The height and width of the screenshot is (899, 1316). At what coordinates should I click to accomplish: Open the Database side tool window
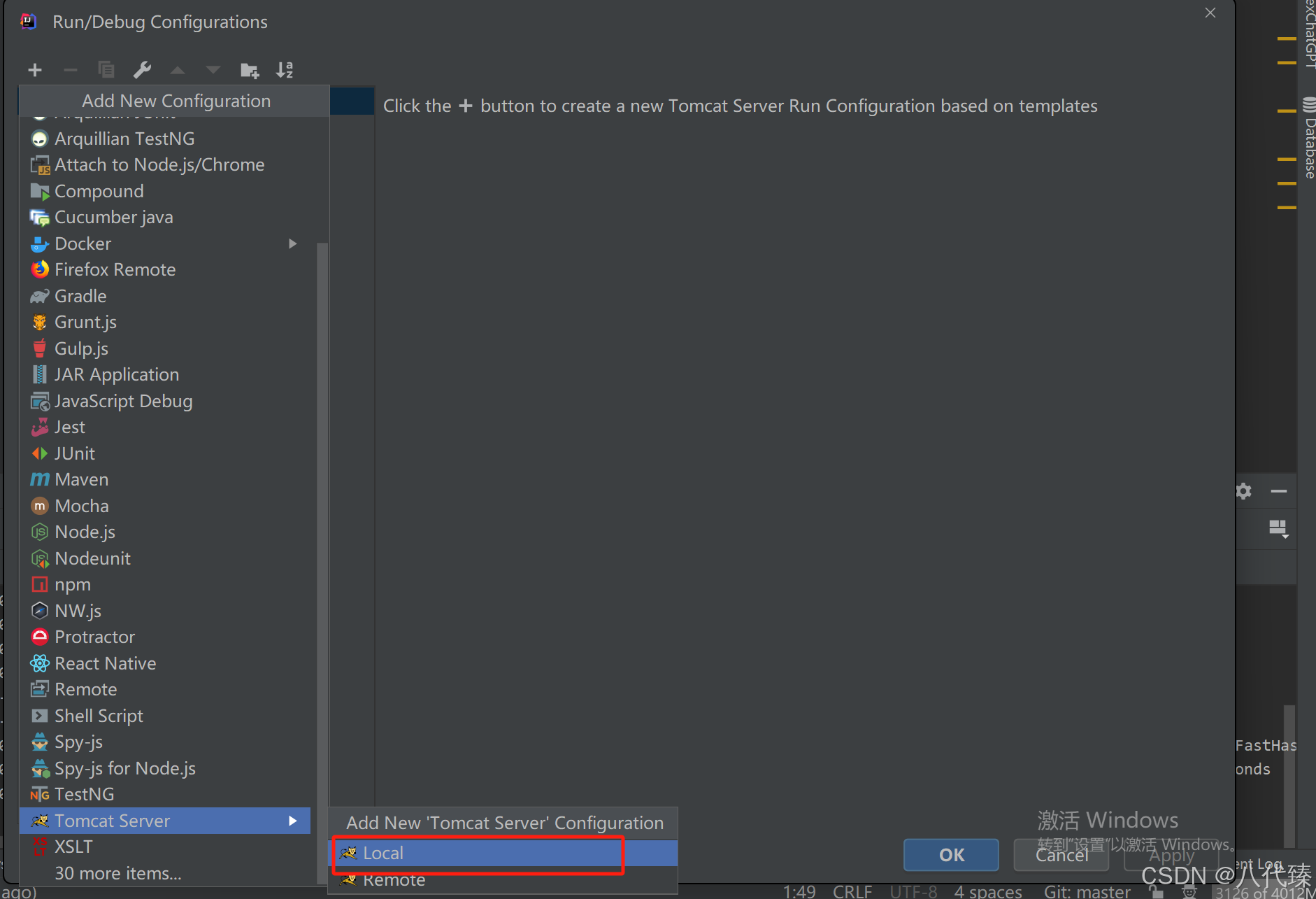[x=1309, y=139]
